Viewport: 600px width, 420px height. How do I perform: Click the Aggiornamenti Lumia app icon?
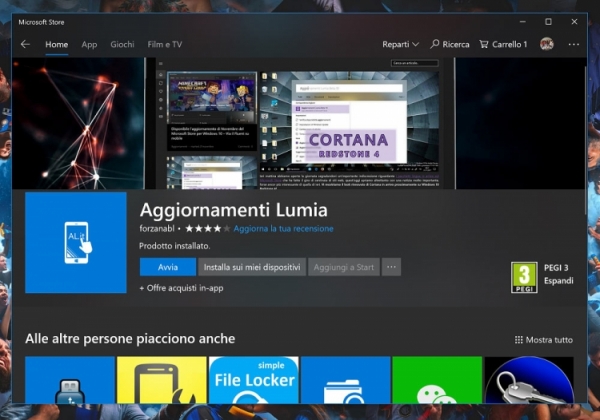pos(76,243)
